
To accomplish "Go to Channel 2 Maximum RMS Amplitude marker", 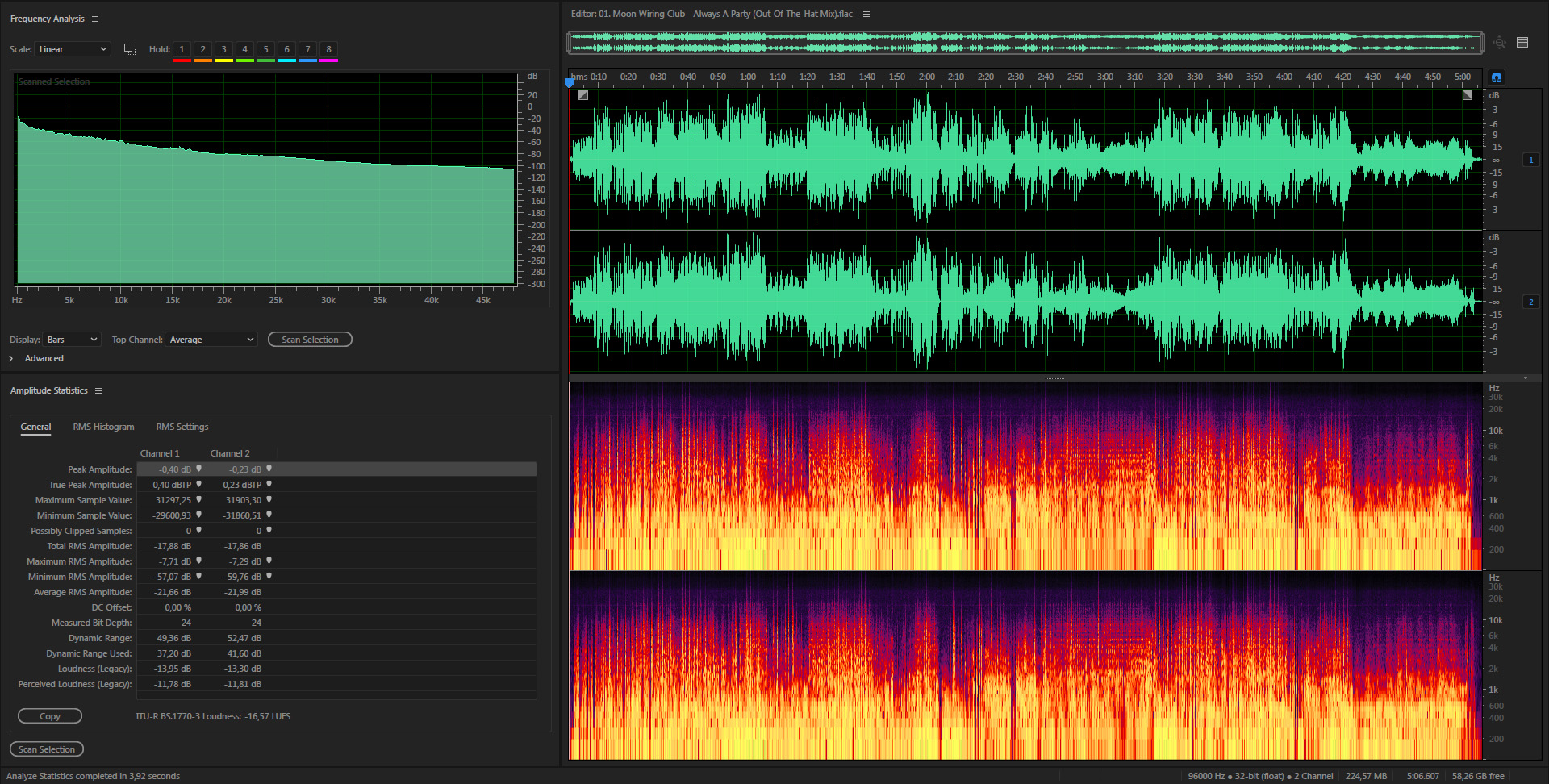I will (x=269, y=561).
